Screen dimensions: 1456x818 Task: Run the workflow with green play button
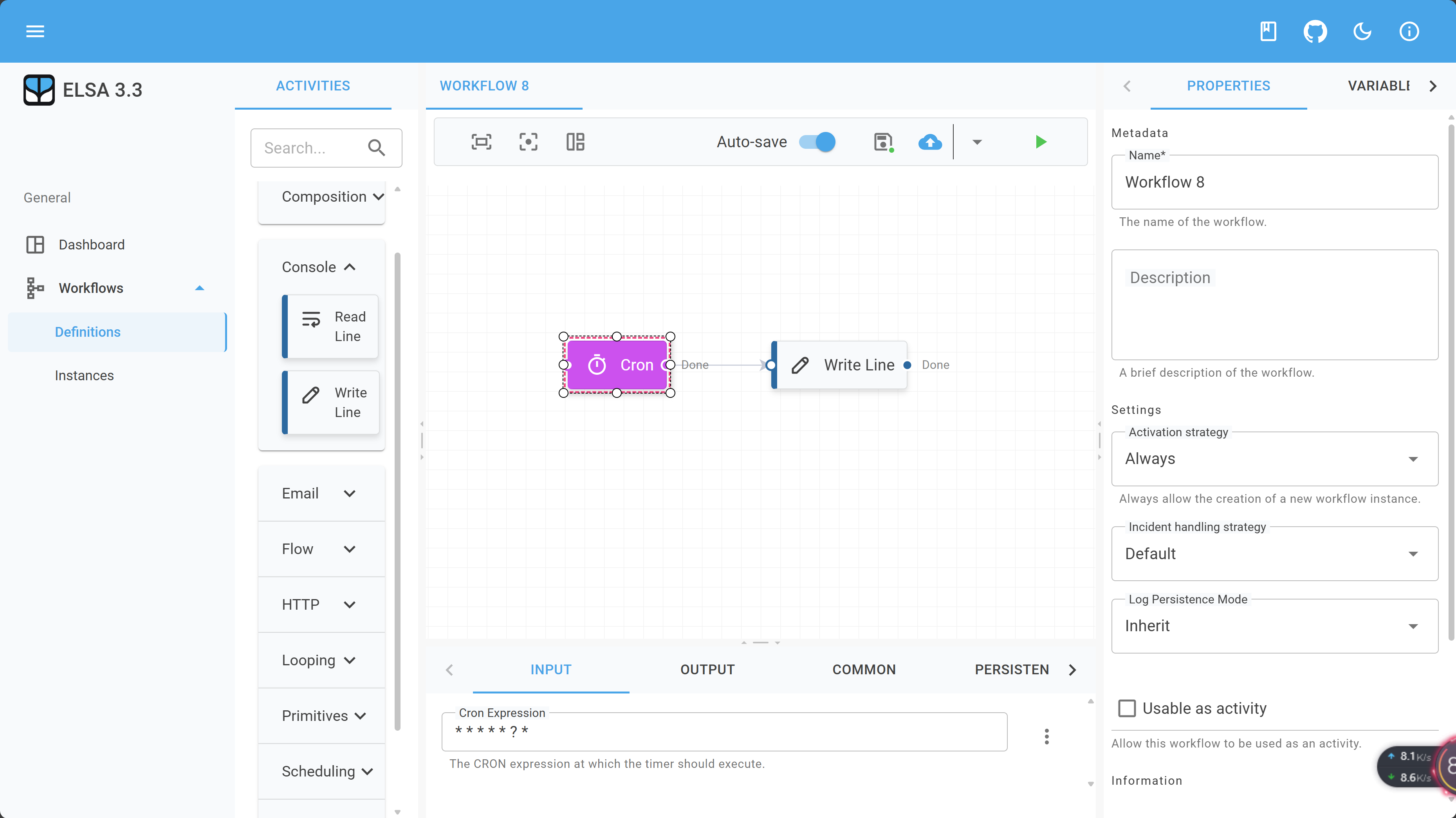pyautogui.click(x=1041, y=142)
